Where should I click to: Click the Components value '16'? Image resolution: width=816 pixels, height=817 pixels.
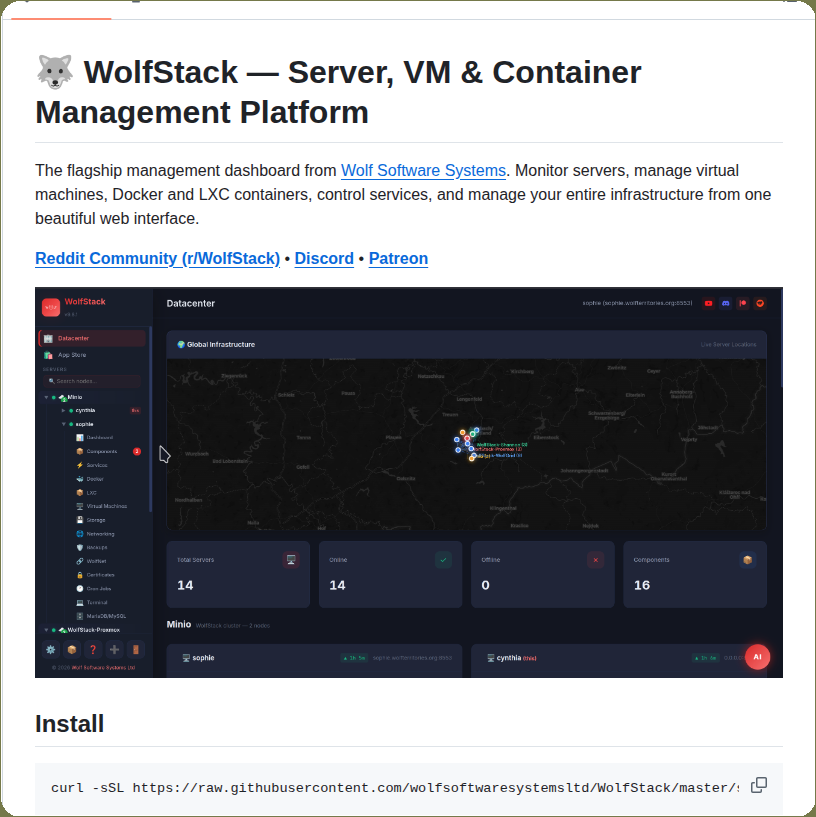(x=642, y=585)
